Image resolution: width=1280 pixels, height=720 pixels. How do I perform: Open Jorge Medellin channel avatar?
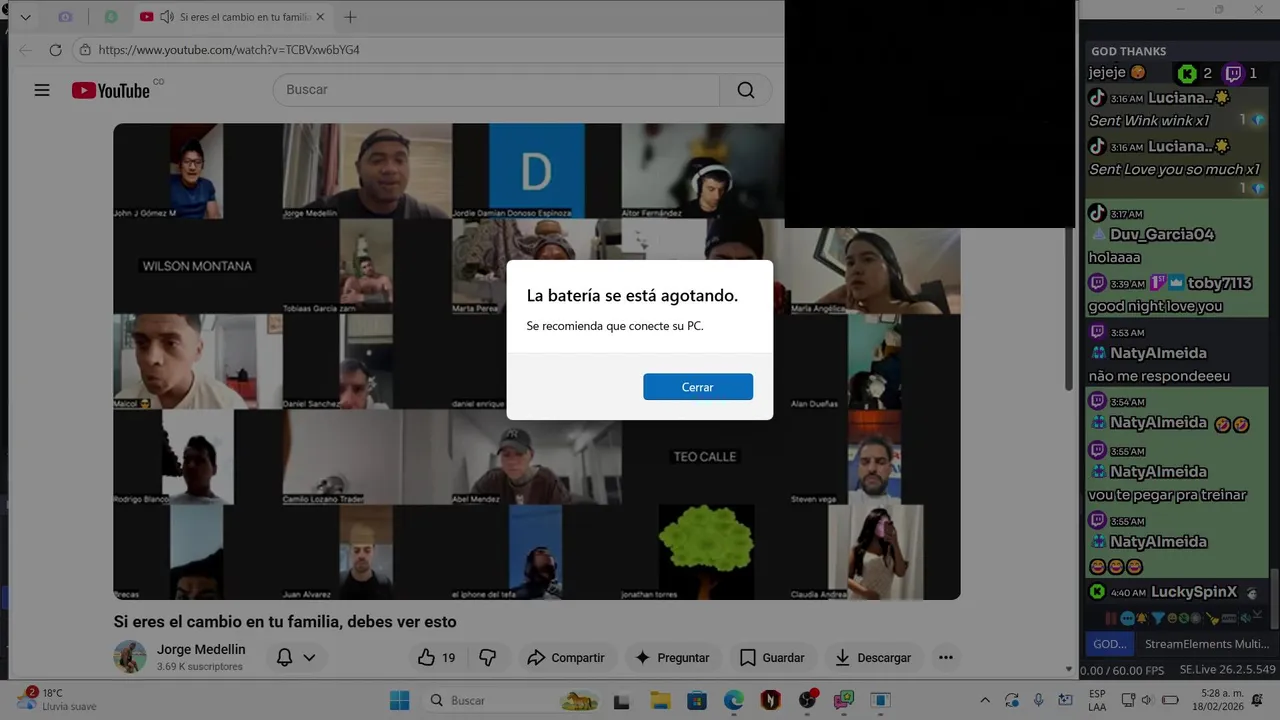(130, 657)
